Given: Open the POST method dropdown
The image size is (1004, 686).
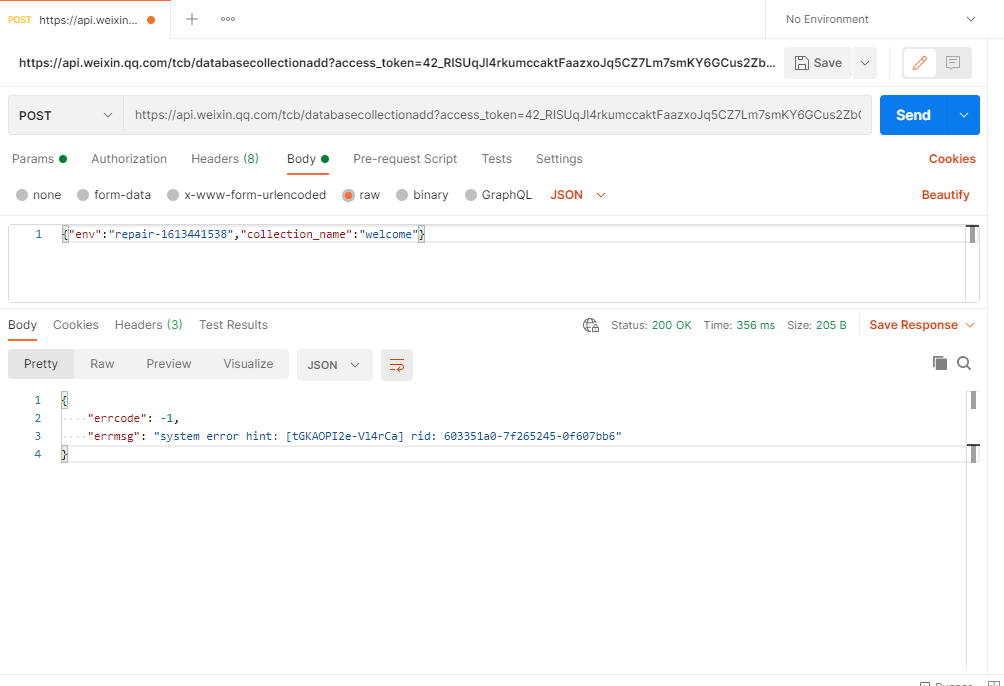Looking at the screenshot, I should (x=66, y=115).
